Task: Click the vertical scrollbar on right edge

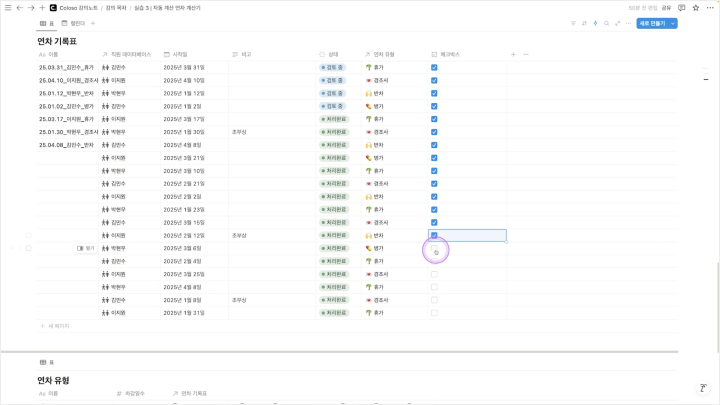Action: 717,307
